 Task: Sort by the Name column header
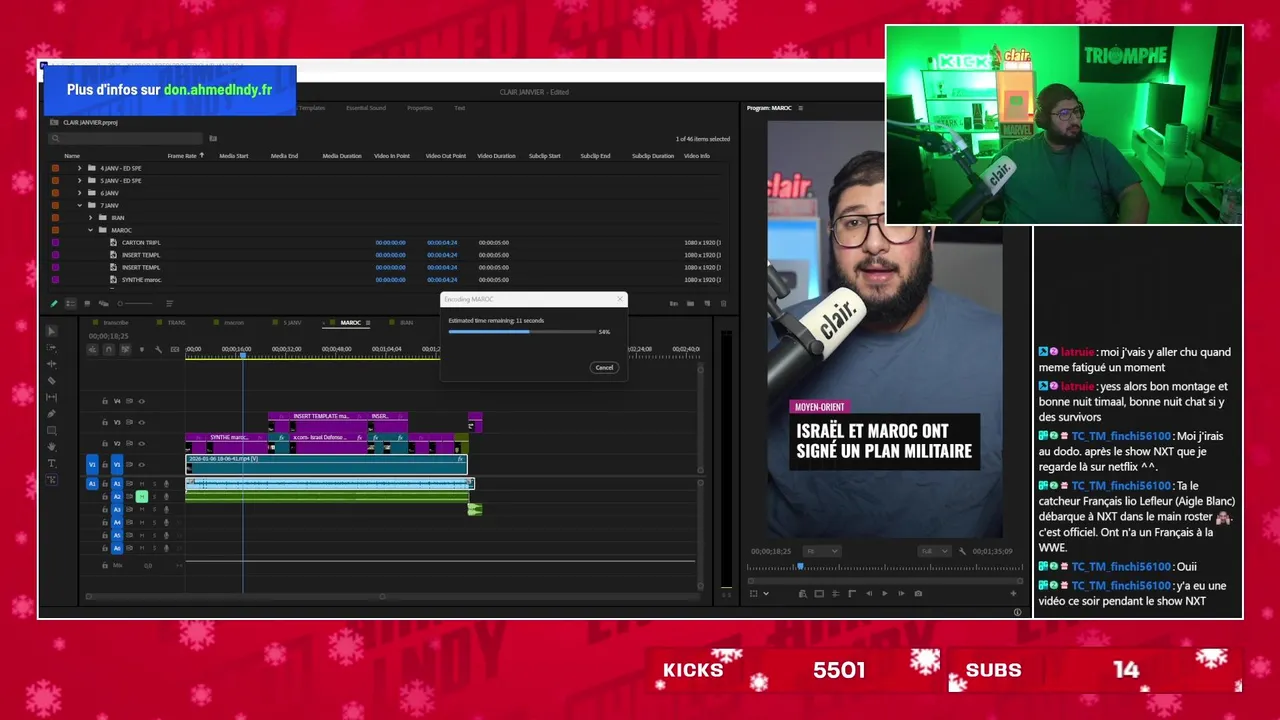72,156
